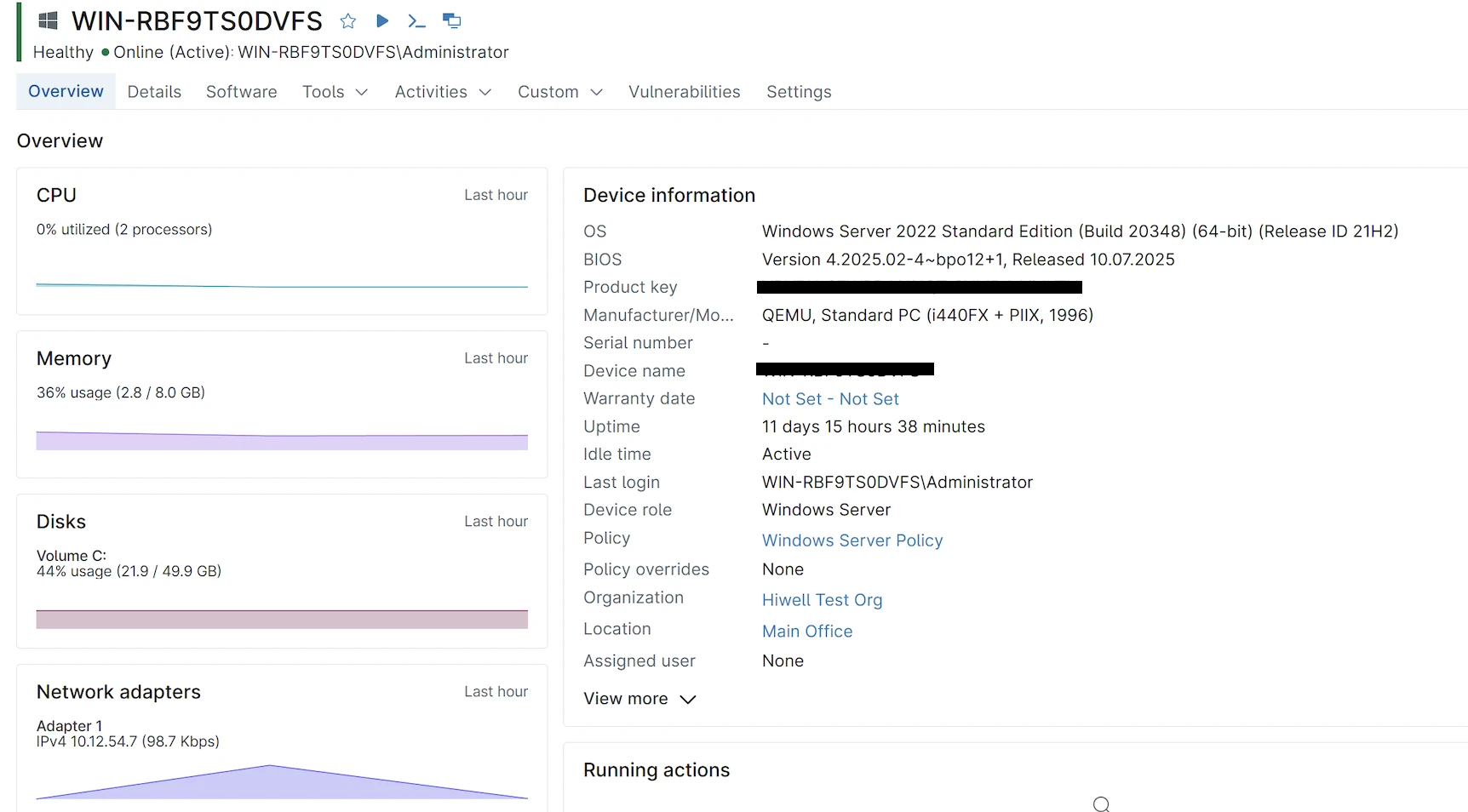Screen dimensions: 1468x812
Task: Click the Disks card heading
Action: pos(61,522)
